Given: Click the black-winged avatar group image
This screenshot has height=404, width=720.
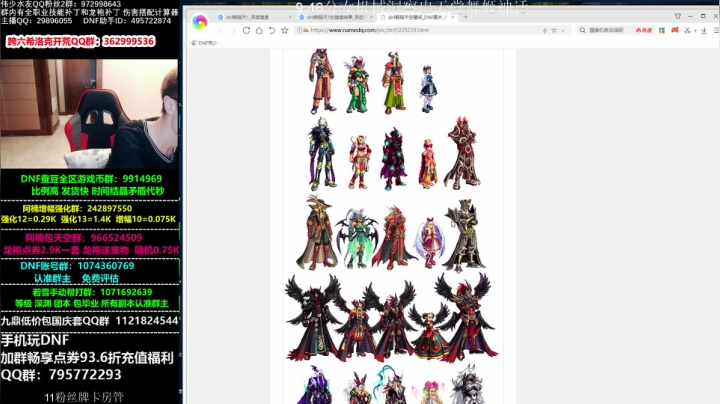Looking at the screenshot, I should 392,318.
